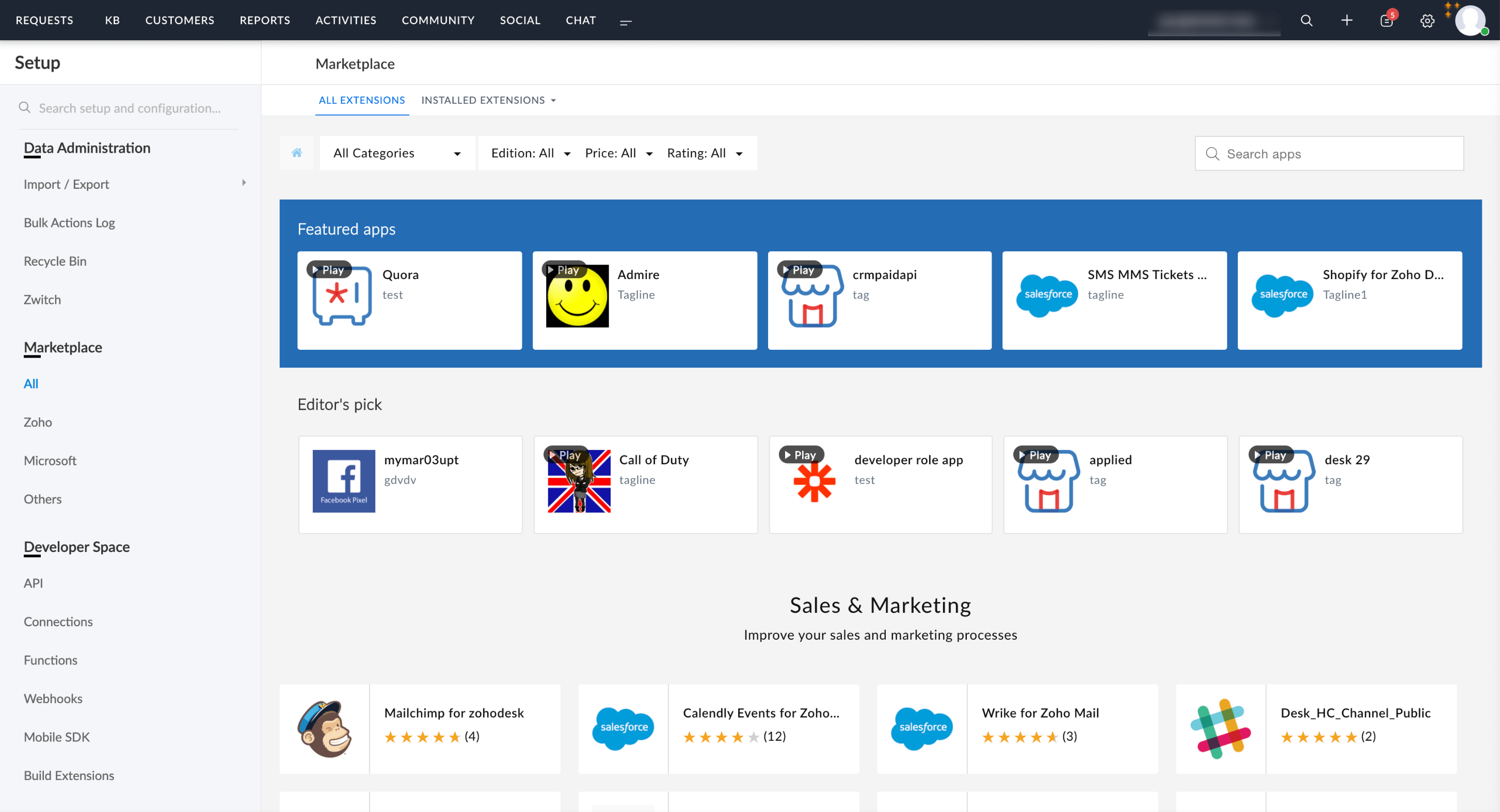
Task: Open global search magnifier in top bar
Action: pyautogui.click(x=1306, y=20)
